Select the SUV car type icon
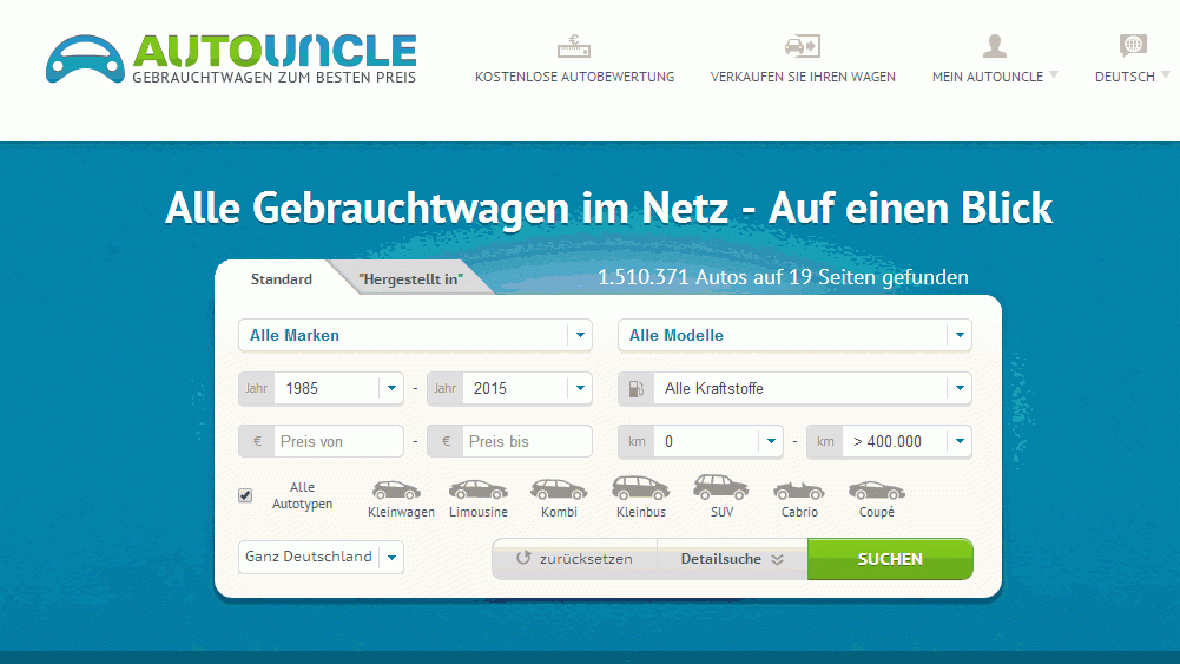 point(721,487)
